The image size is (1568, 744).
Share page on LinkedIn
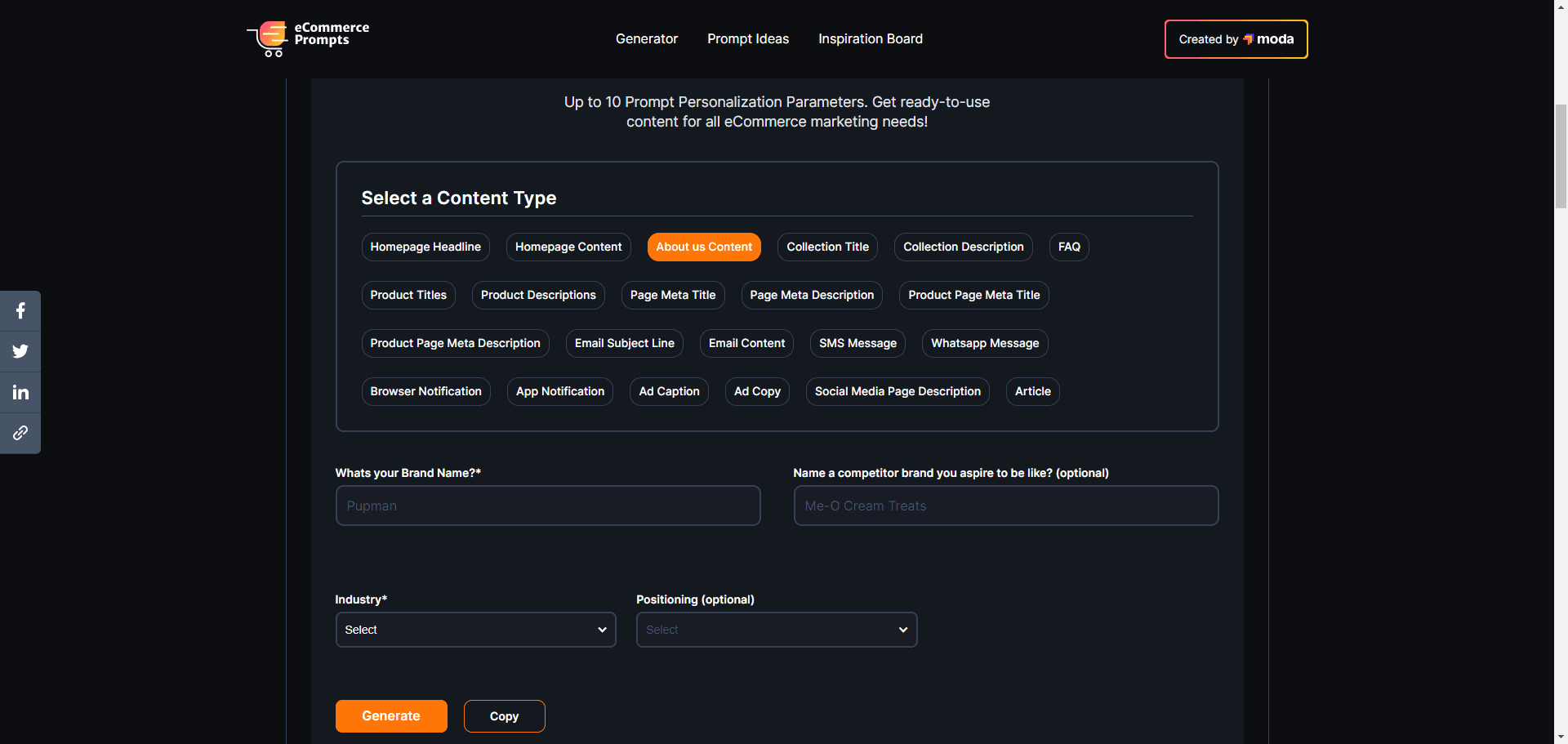coord(20,393)
